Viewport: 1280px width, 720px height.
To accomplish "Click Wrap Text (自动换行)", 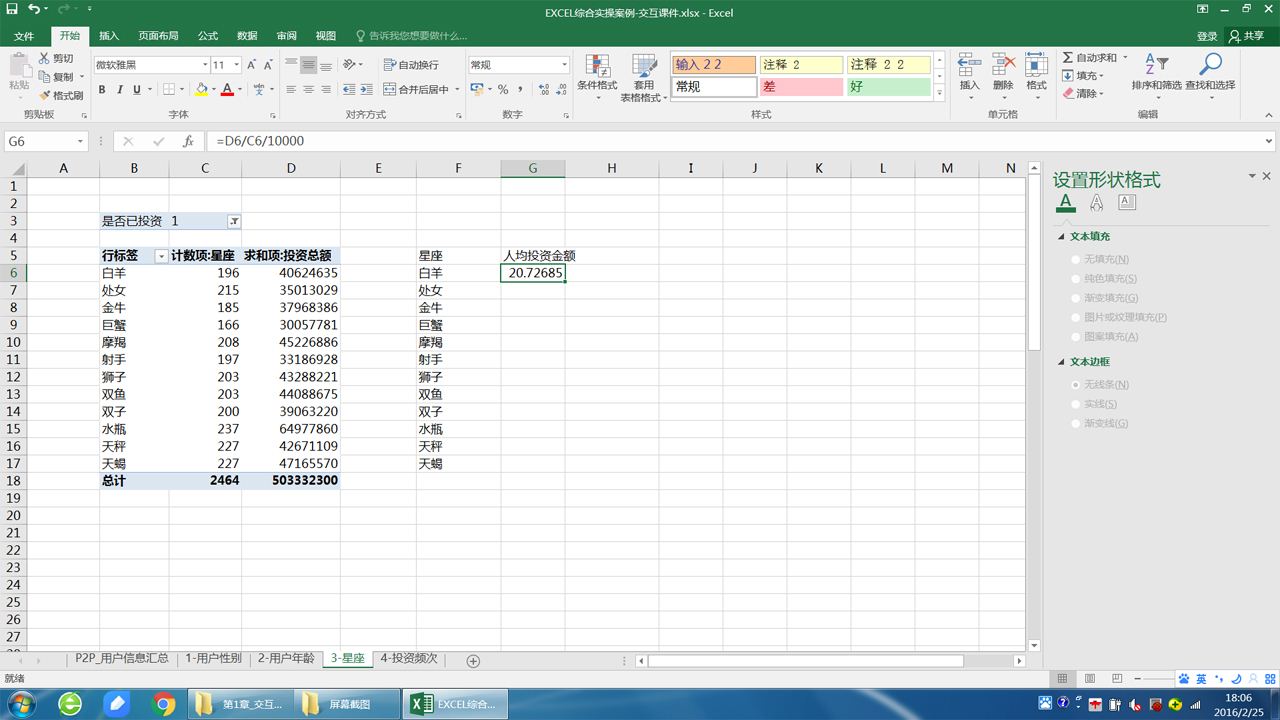I will (x=411, y=65).
